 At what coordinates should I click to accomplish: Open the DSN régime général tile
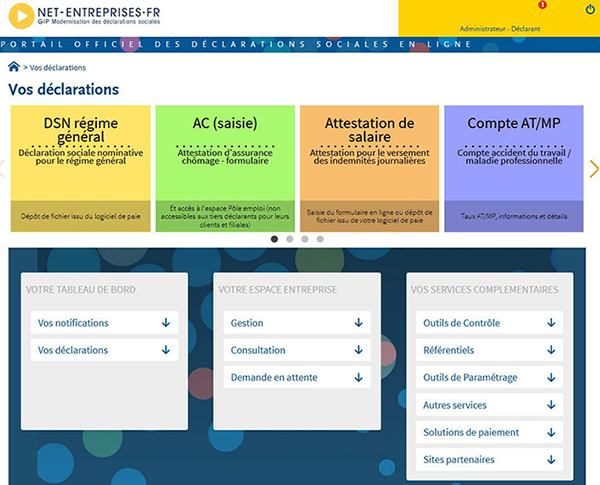[80, 168]
